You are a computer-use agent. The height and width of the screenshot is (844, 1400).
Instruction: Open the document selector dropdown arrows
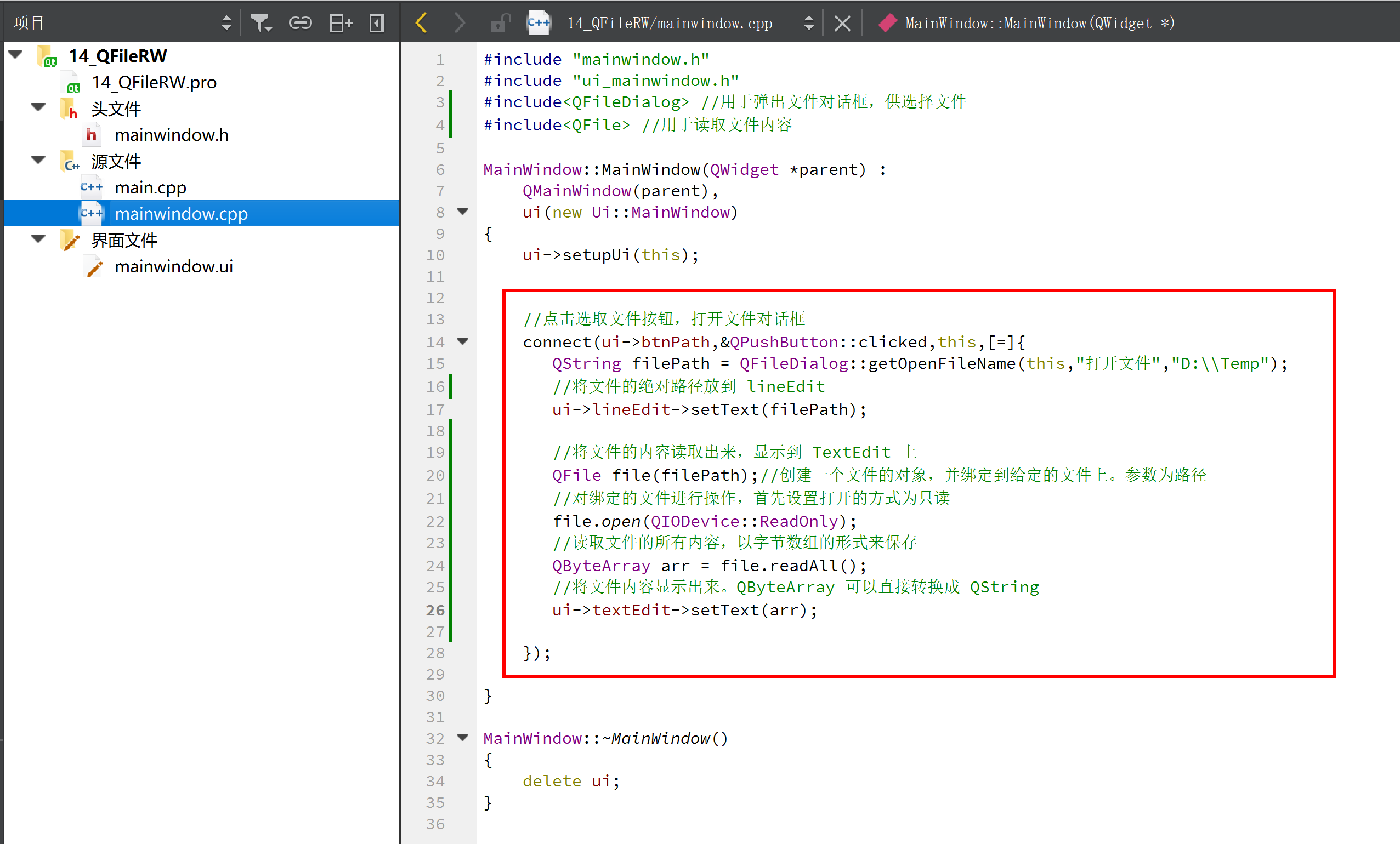coord(808,22)
